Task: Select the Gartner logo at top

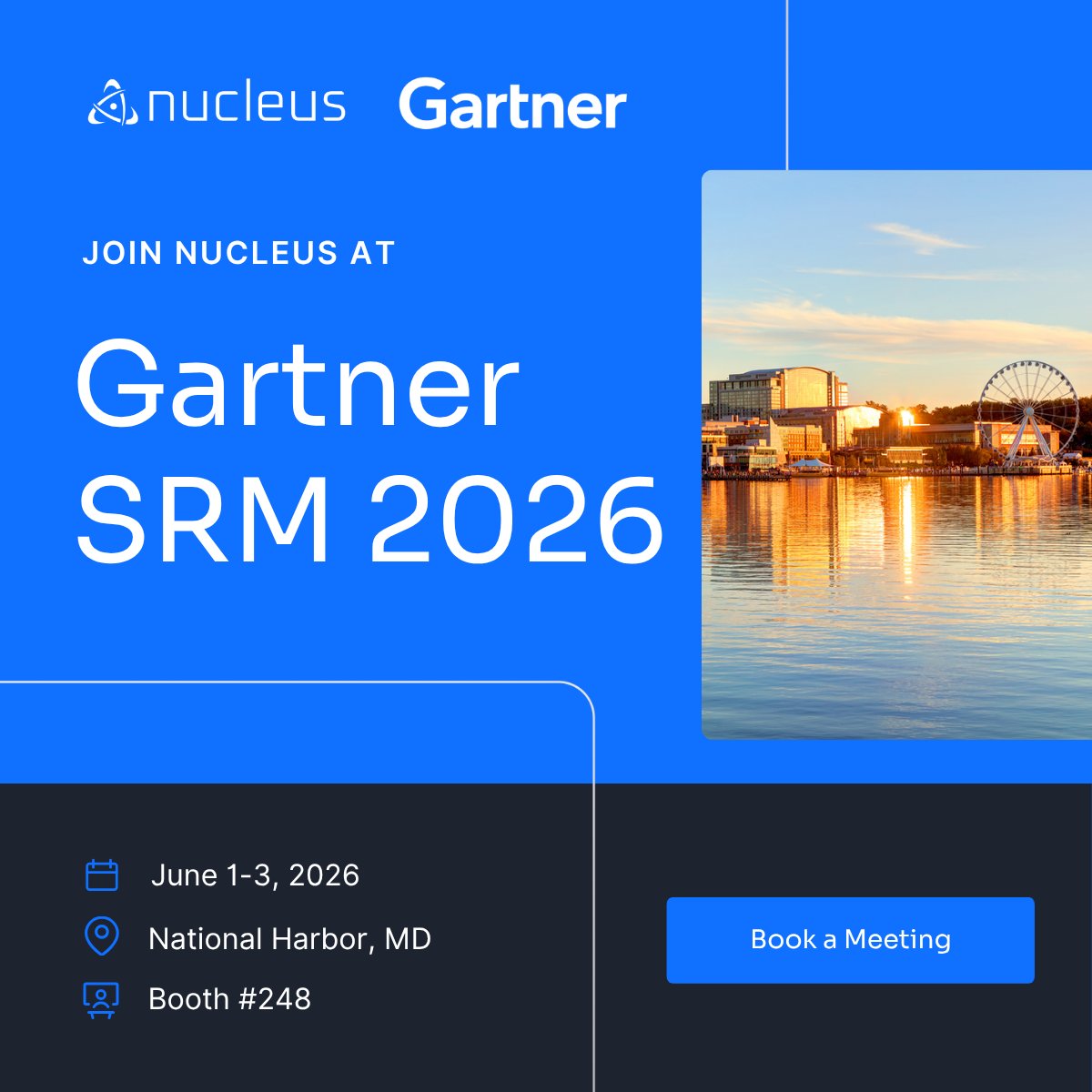Action: tap(512, 106)
